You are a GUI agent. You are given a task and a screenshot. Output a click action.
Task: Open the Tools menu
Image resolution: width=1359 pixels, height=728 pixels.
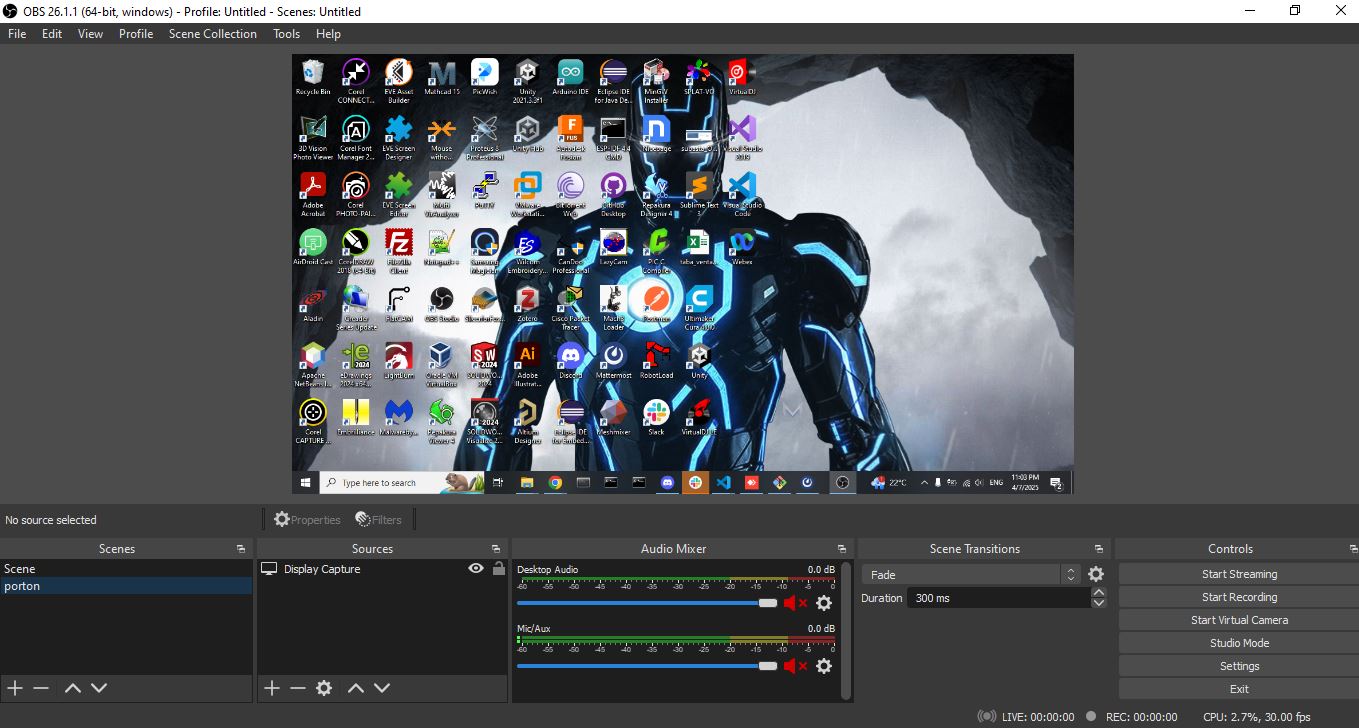(286, 34)
